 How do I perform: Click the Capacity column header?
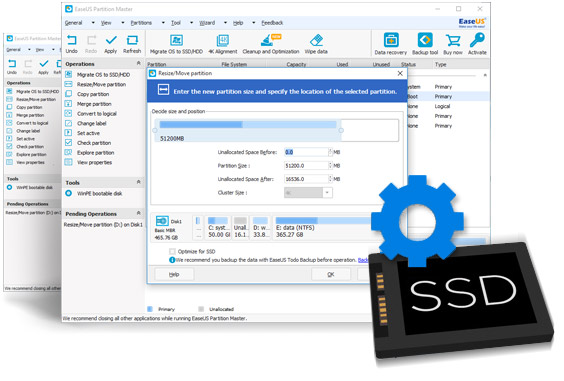[x=296, y=64]
